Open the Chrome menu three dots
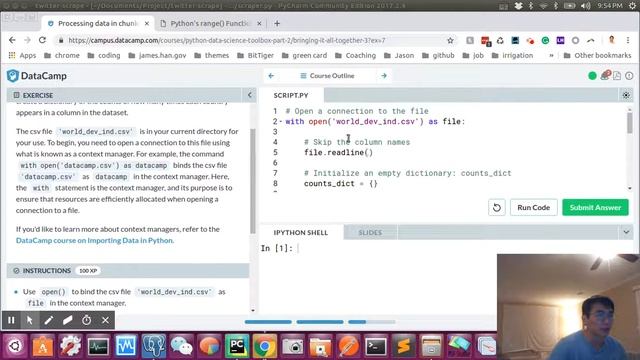The height and width of the screenshot is (360, 640). point(628,40)
